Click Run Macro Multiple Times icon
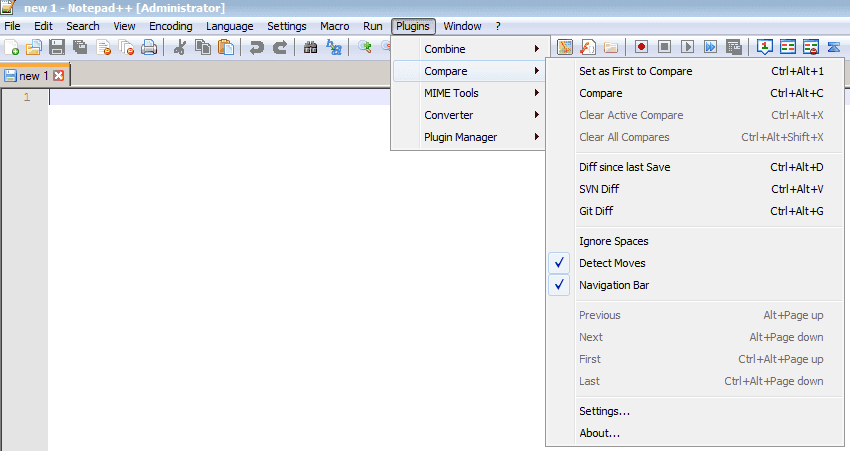Viewport: 850px width, 451px height. click(x=710, y=47)
